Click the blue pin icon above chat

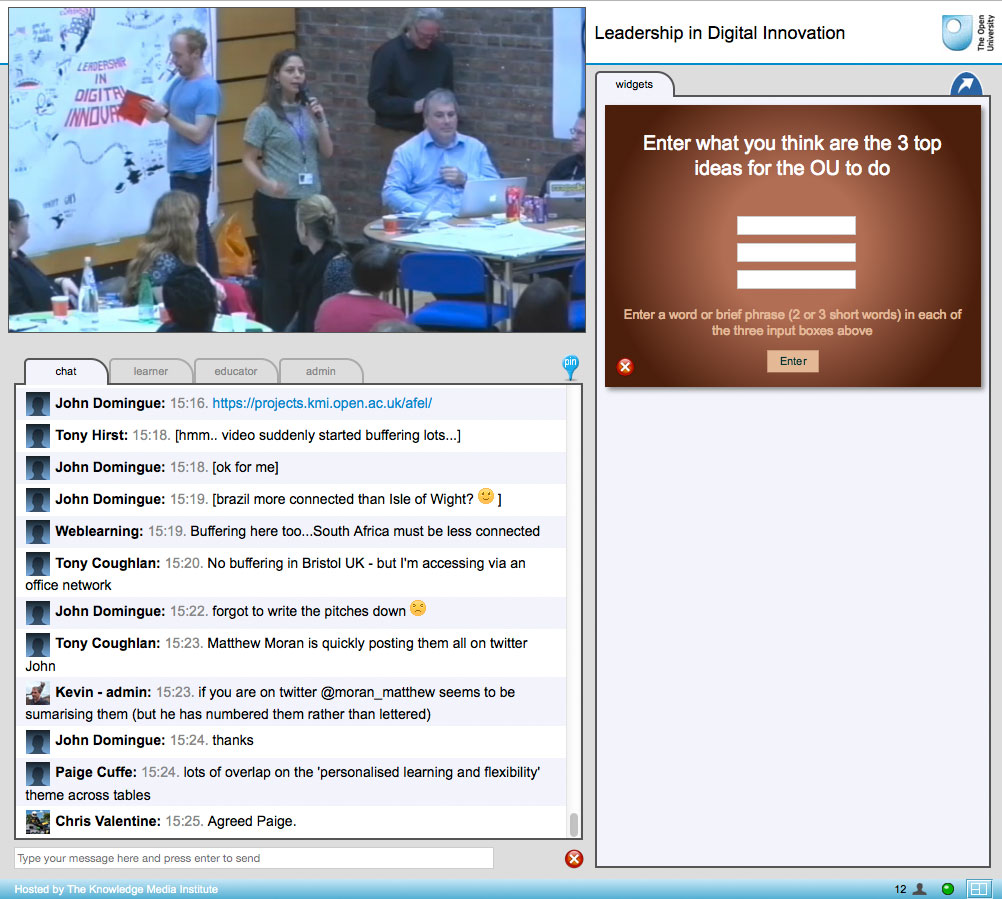pyautogui.click(x=570, y=366)
